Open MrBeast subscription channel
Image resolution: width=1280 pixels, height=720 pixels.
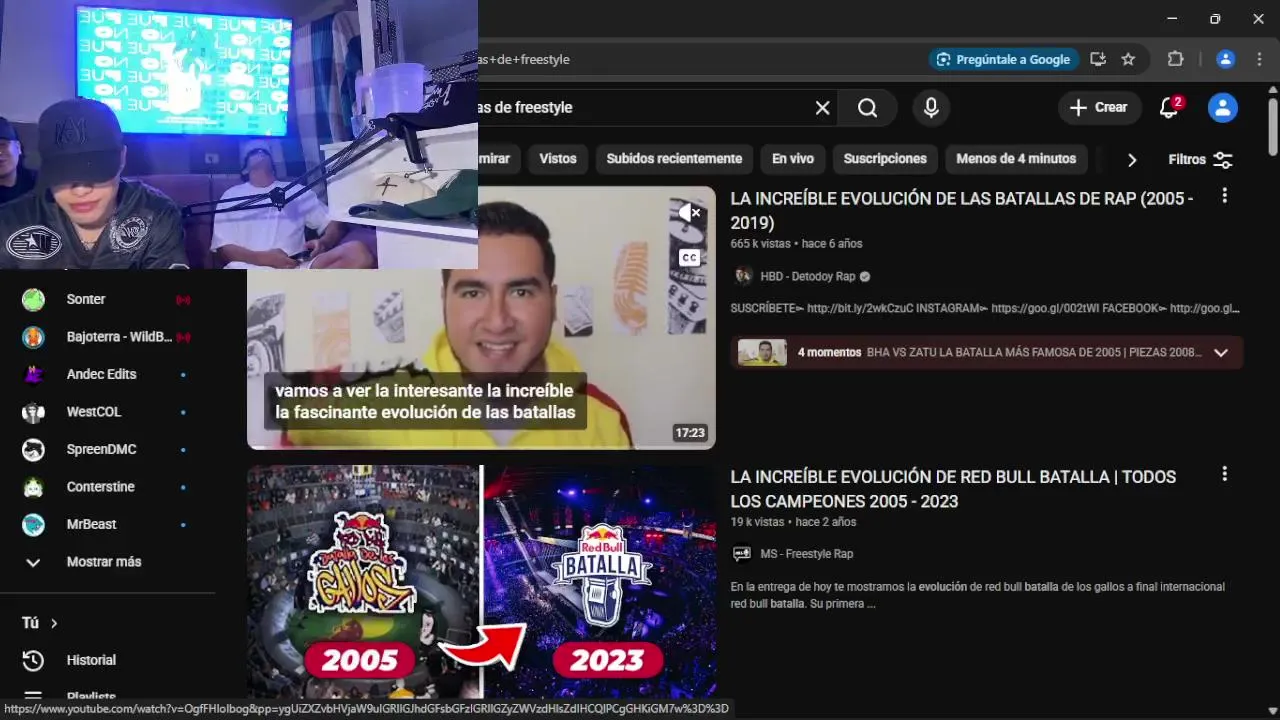[107, 524]
